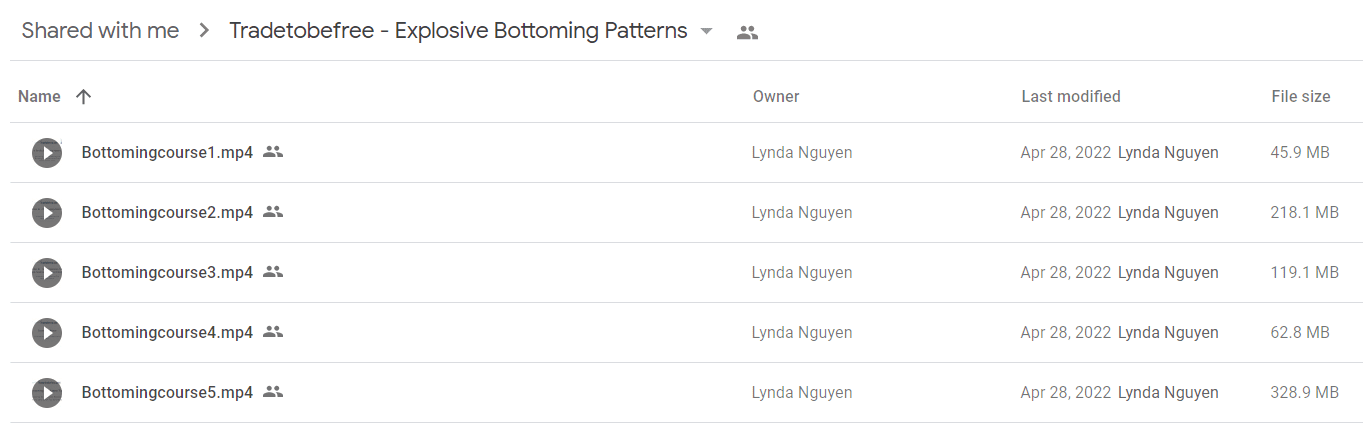Click the shared people icon beside the folder title
This screenshot has height=427, width=1363.
[x=747, y=32]
